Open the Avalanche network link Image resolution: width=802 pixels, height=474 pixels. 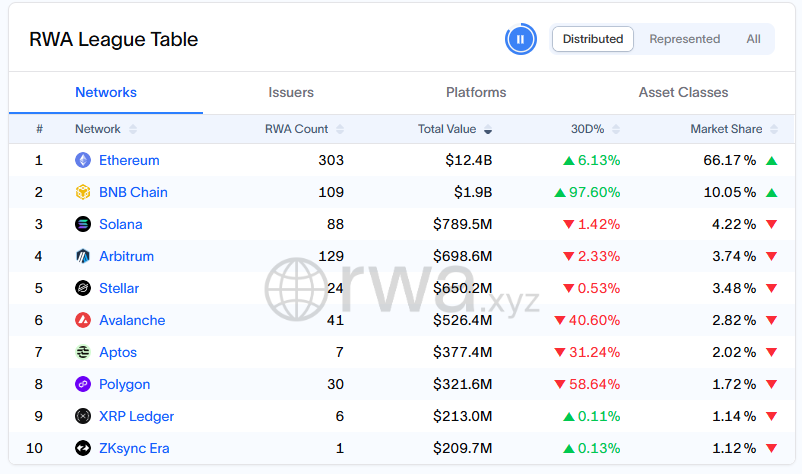[x=132, y=320]
